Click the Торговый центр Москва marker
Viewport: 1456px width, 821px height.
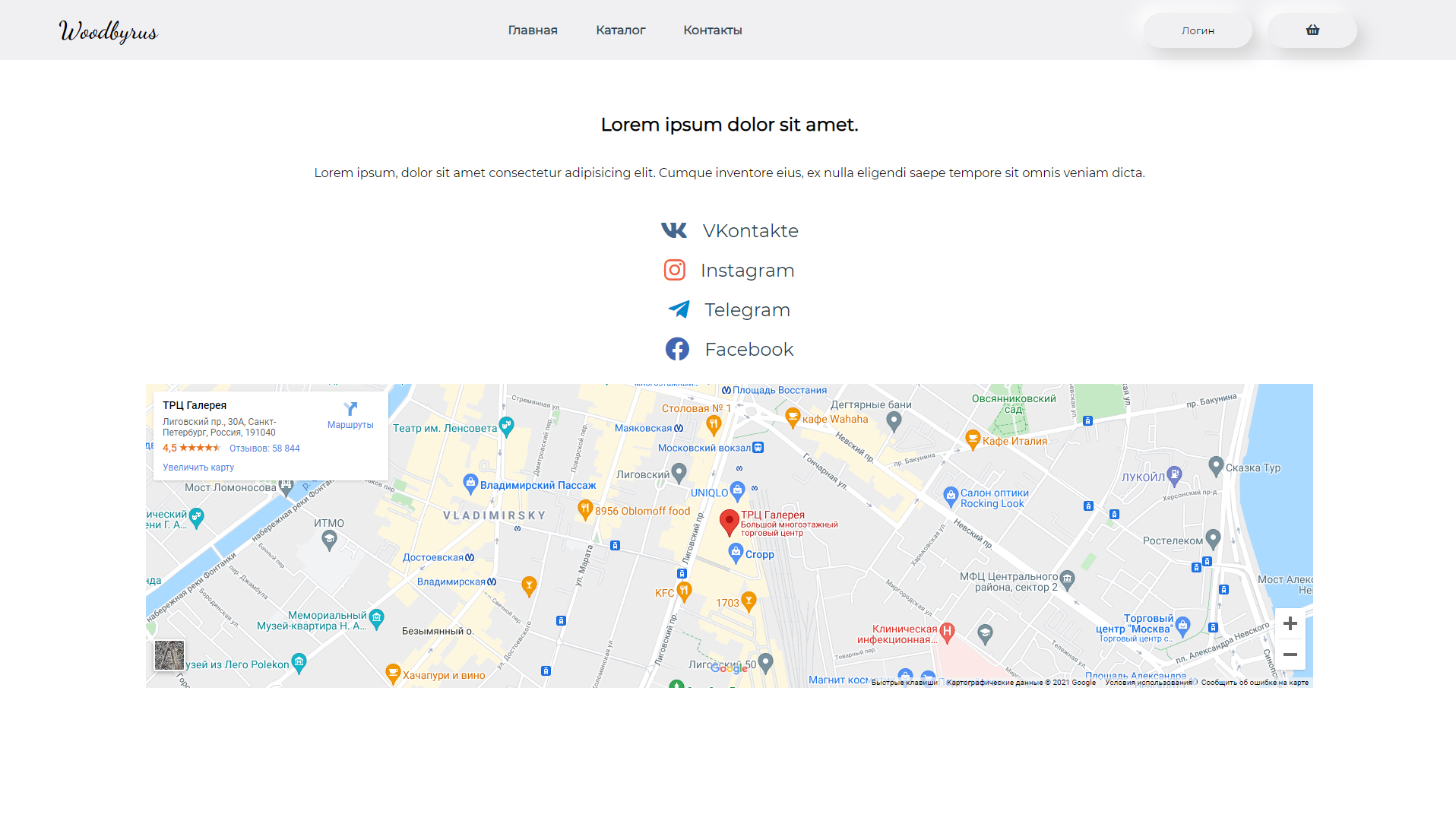(1182, 626)
